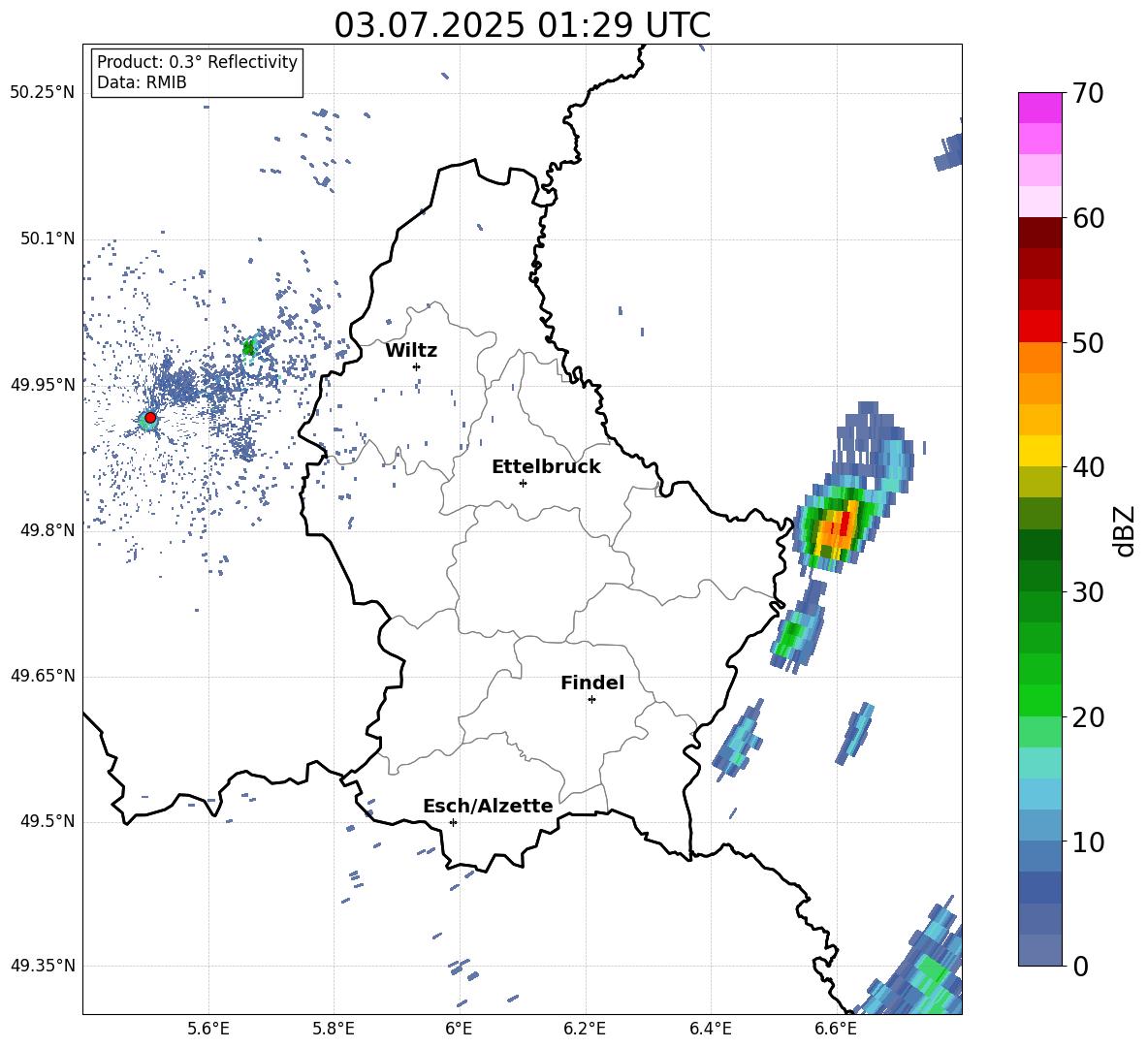
Task: Click the 6.6°E longitude label
Action: click(x=836, y=1030)
